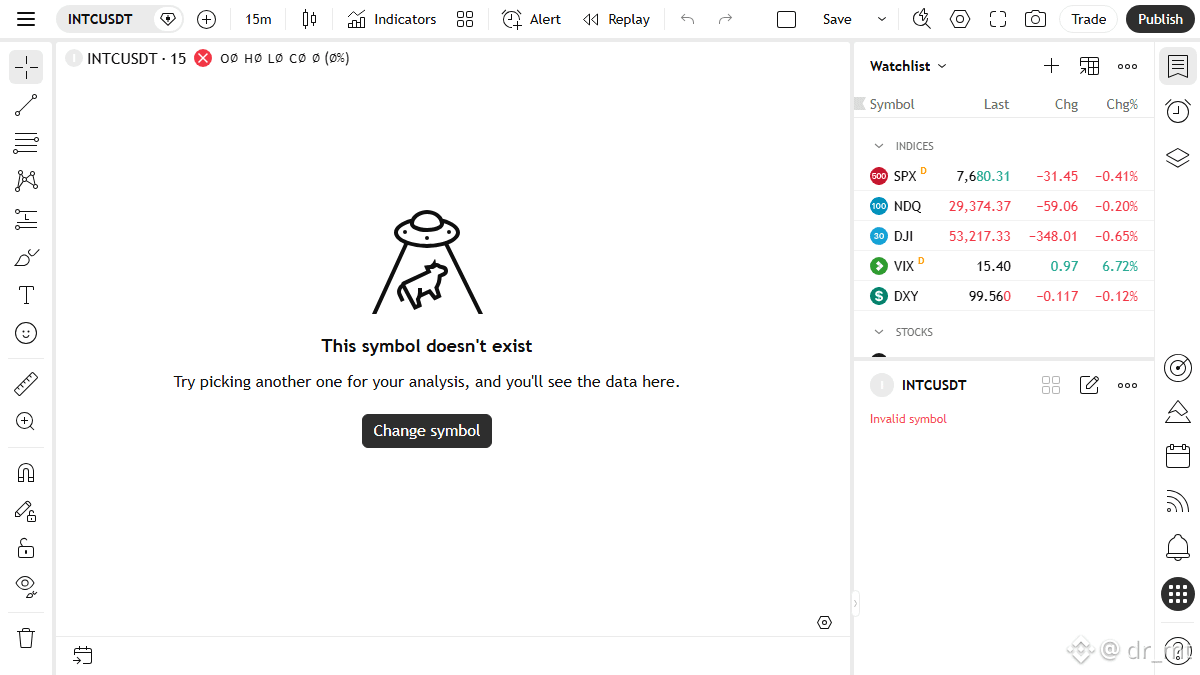The height and width of the screenshot is (675, 1200).
Task: Open chart settings hexagon icon in toolbar
Action: pyautogui.click(x=960, y=19)
